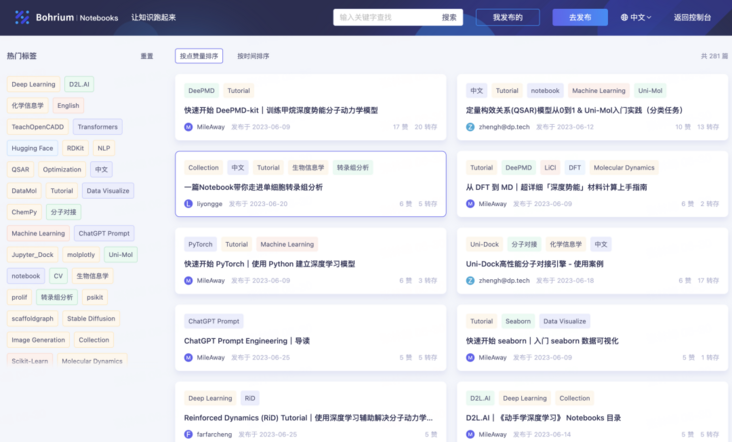
Task: Sort by time with 按时间排序 tab
Action: pyautogui.click(x=253, y=56)
